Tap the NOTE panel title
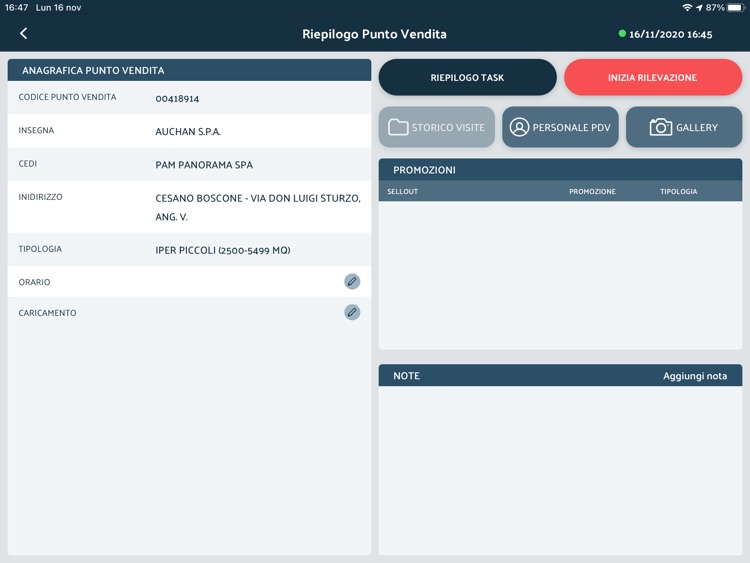 [407, 376]
